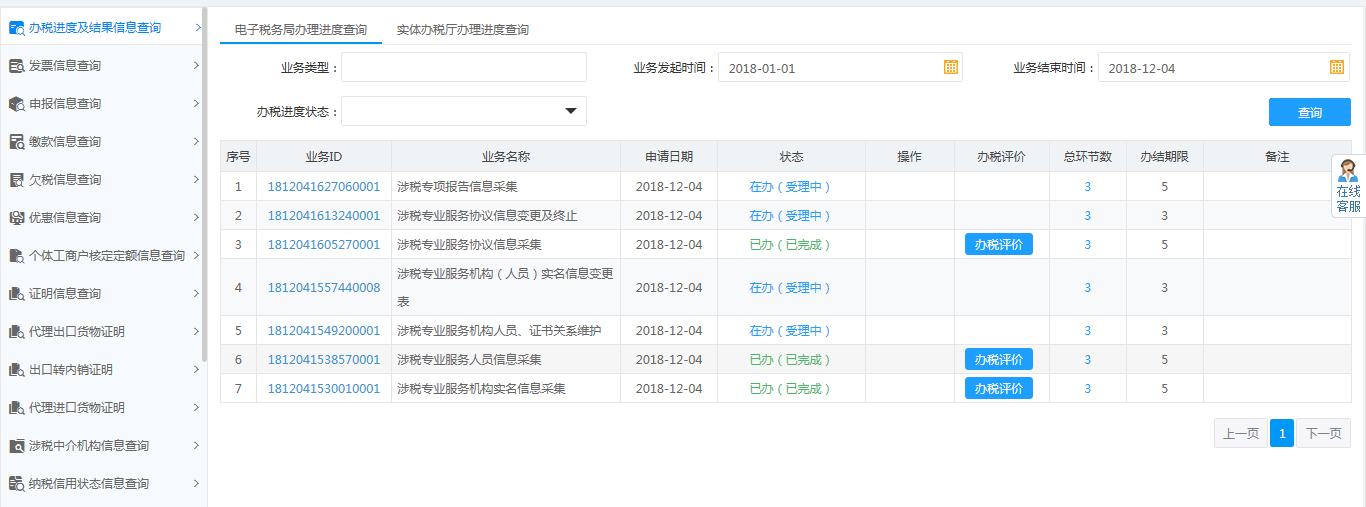Click the 申报信息查询 sidebar icon
Viewport: 1366px width, 507px height.
pos(17,104)
